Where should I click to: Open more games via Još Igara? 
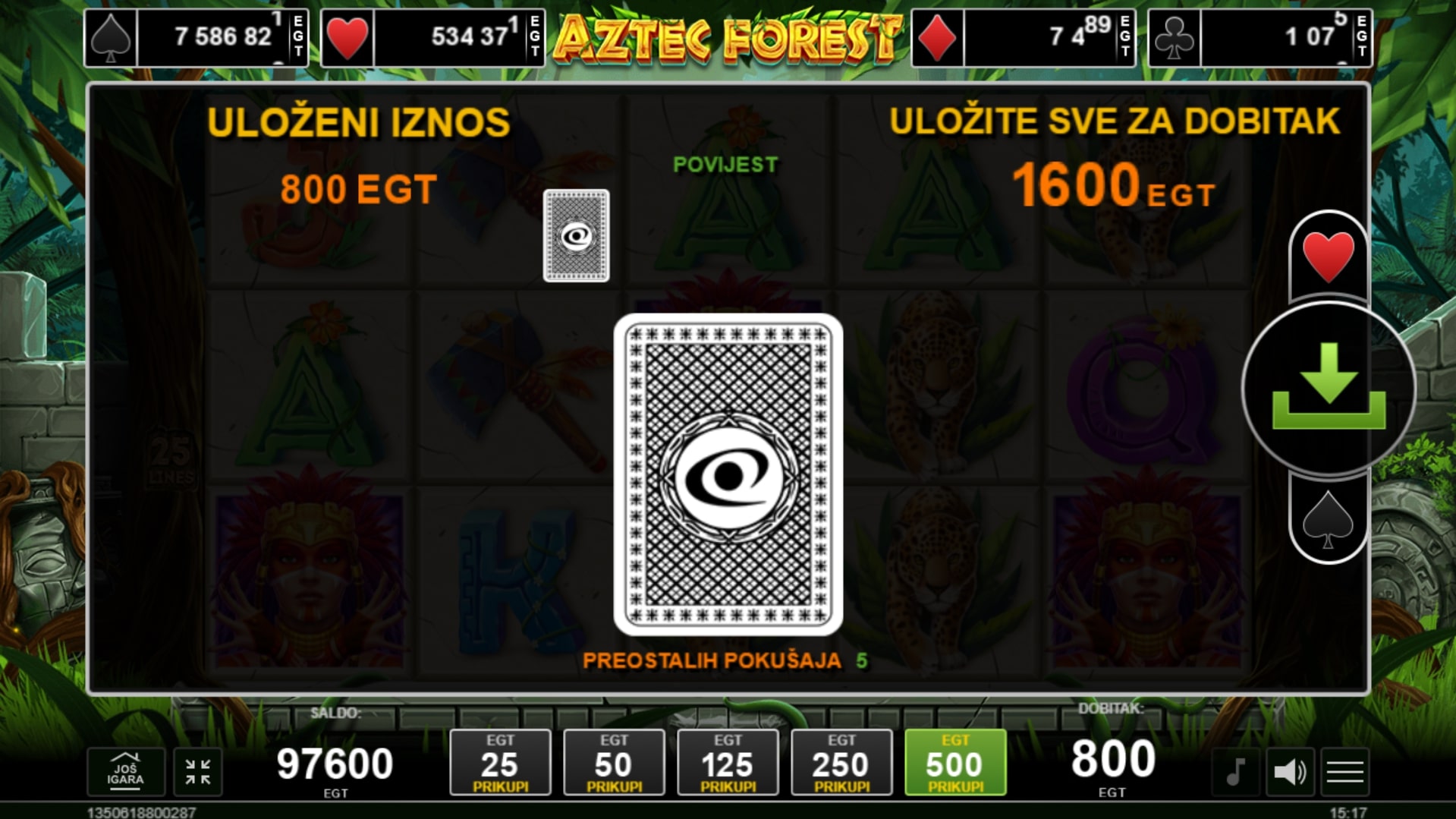coord(126,772)
